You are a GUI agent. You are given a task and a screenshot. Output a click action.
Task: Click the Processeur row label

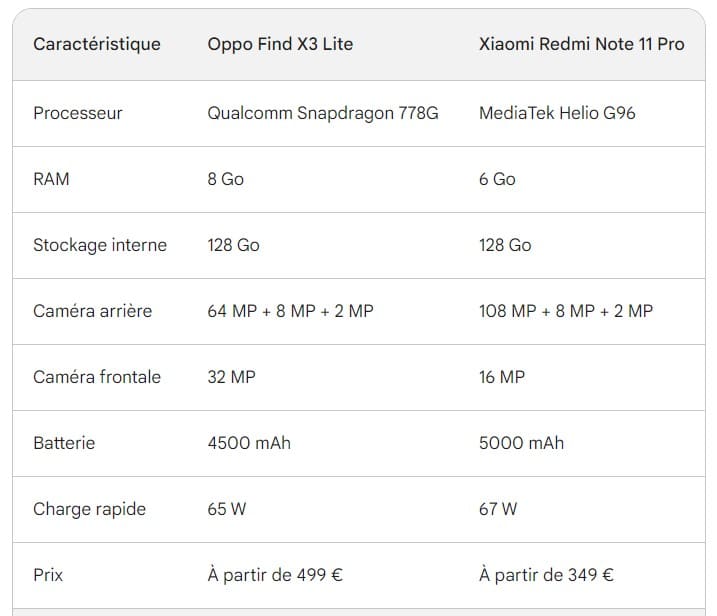[78, 113]
